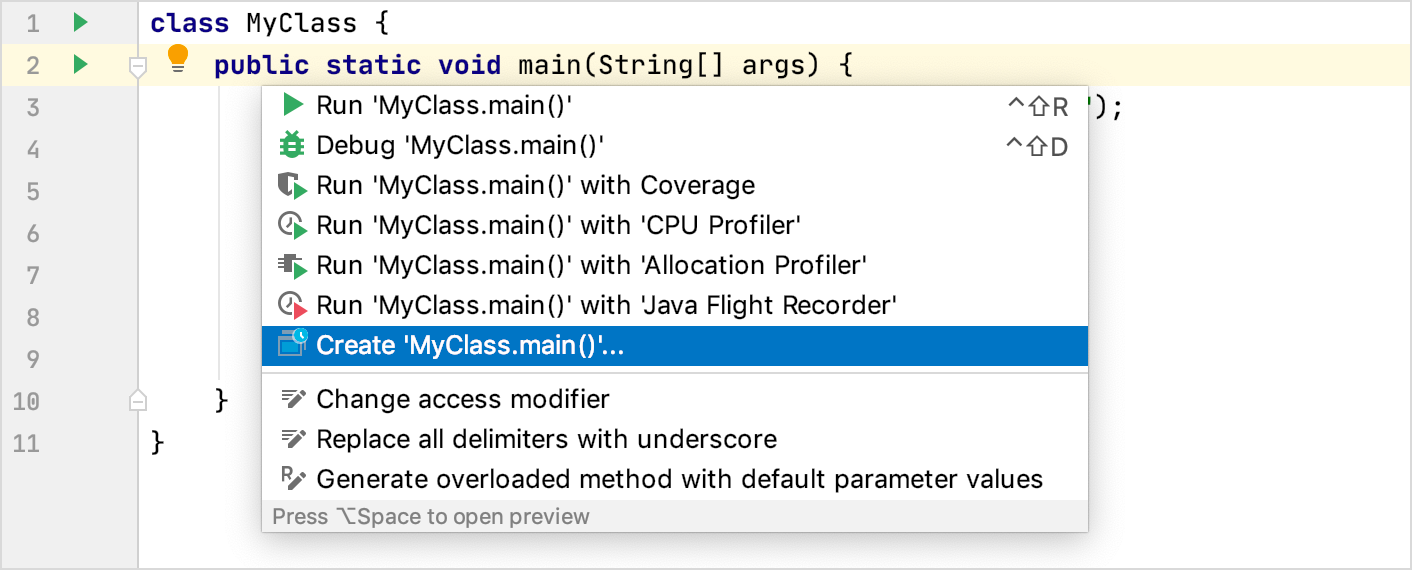Collapse the fold end marker at line 10

(x=139, y=401)
